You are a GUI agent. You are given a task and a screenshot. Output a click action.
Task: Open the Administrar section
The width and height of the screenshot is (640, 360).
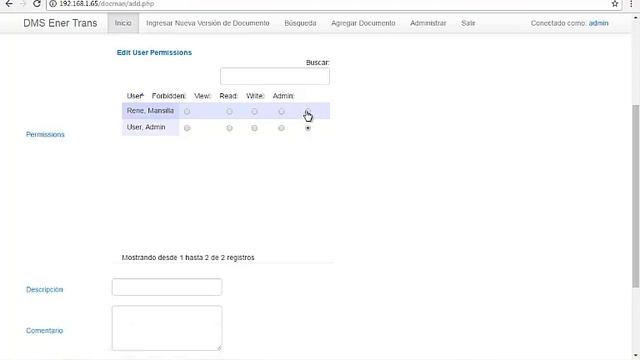click(x=428, y=23)
